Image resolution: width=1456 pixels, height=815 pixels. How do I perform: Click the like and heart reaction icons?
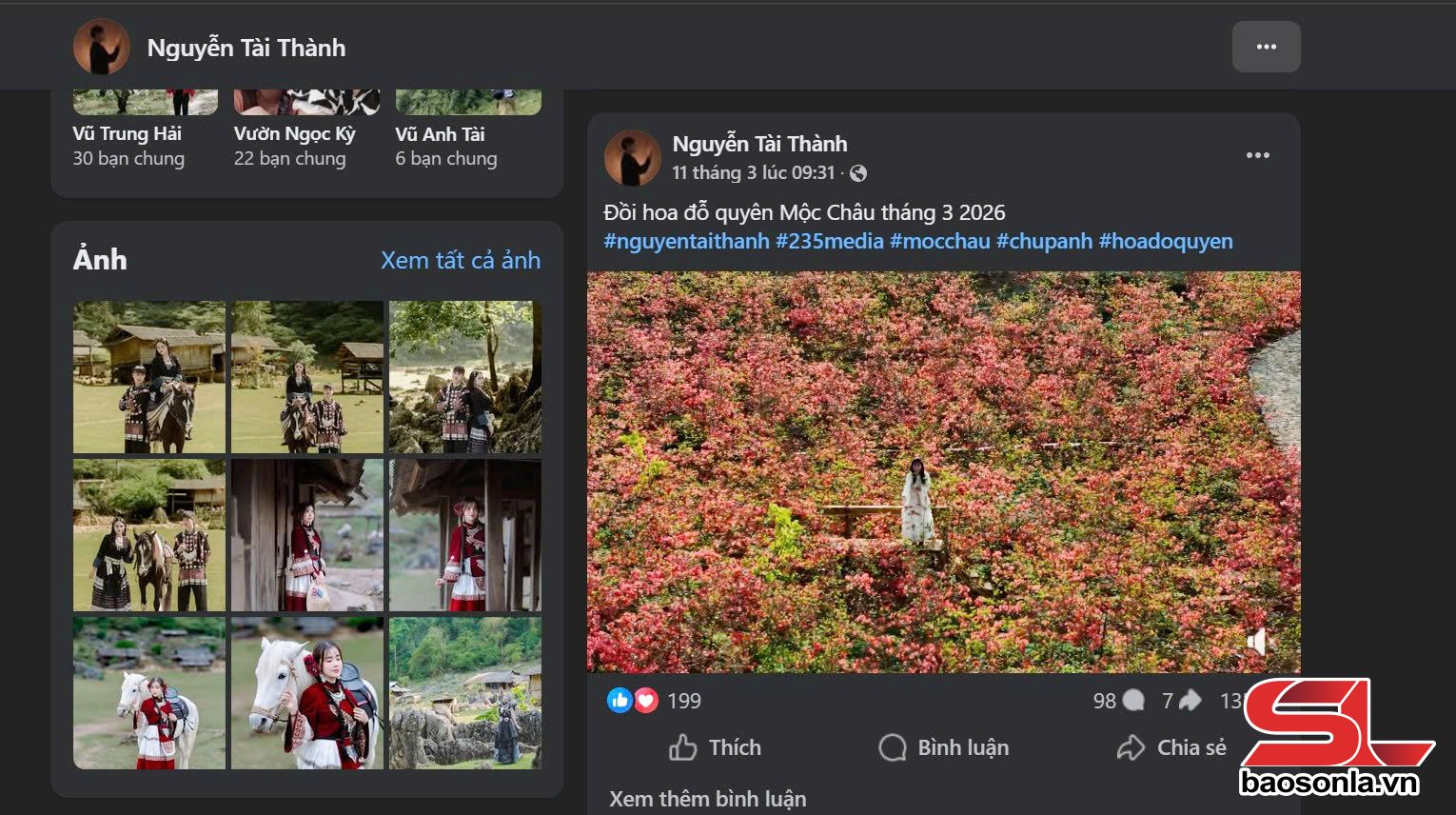click(632, 701)
